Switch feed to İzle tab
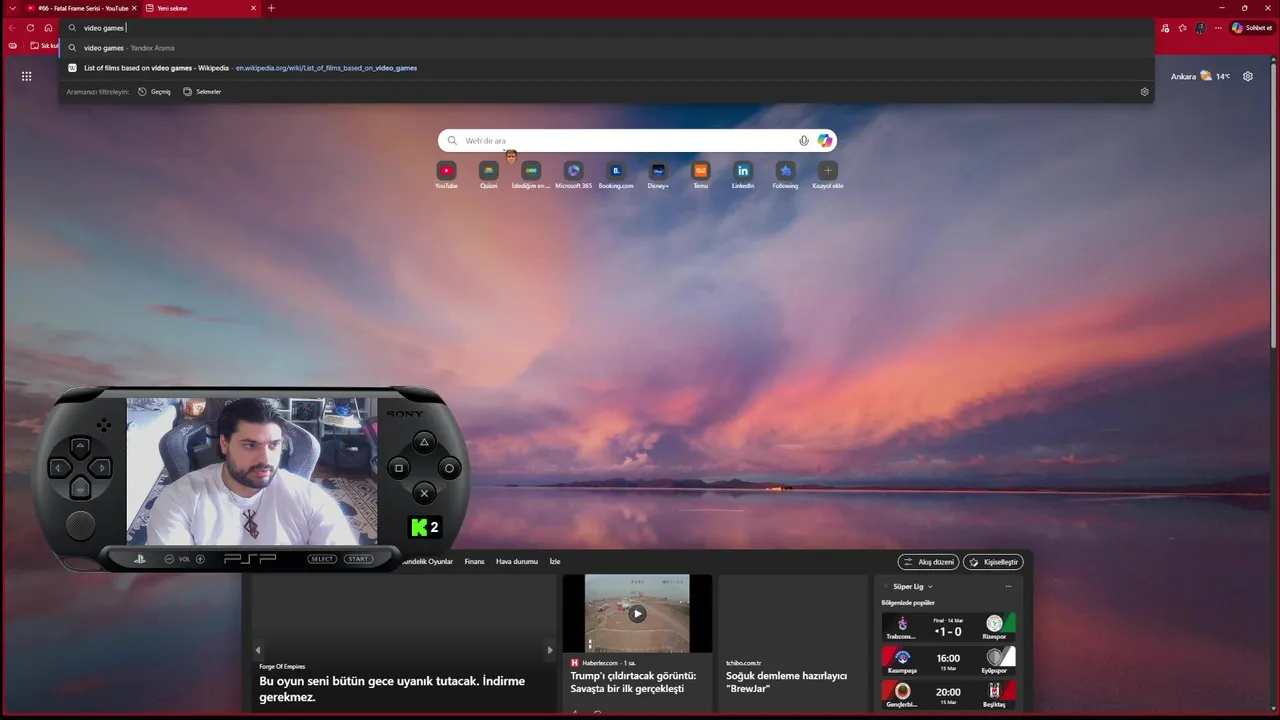Viewport: 1280px width, 720px height. pyautogui.click(x=555, y=562)
